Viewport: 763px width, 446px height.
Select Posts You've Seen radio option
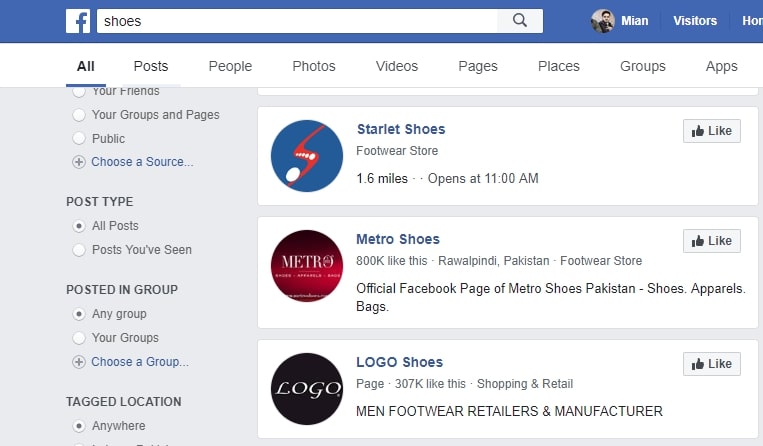tap(79, 250)
